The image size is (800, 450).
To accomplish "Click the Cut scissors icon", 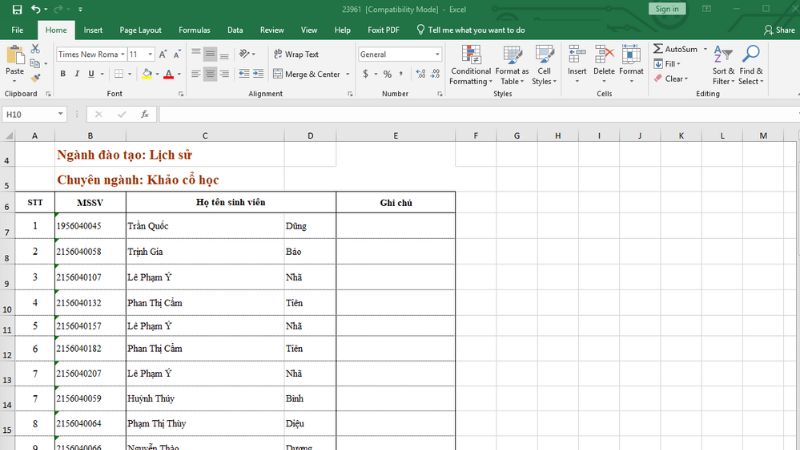I will coord(37,48).
